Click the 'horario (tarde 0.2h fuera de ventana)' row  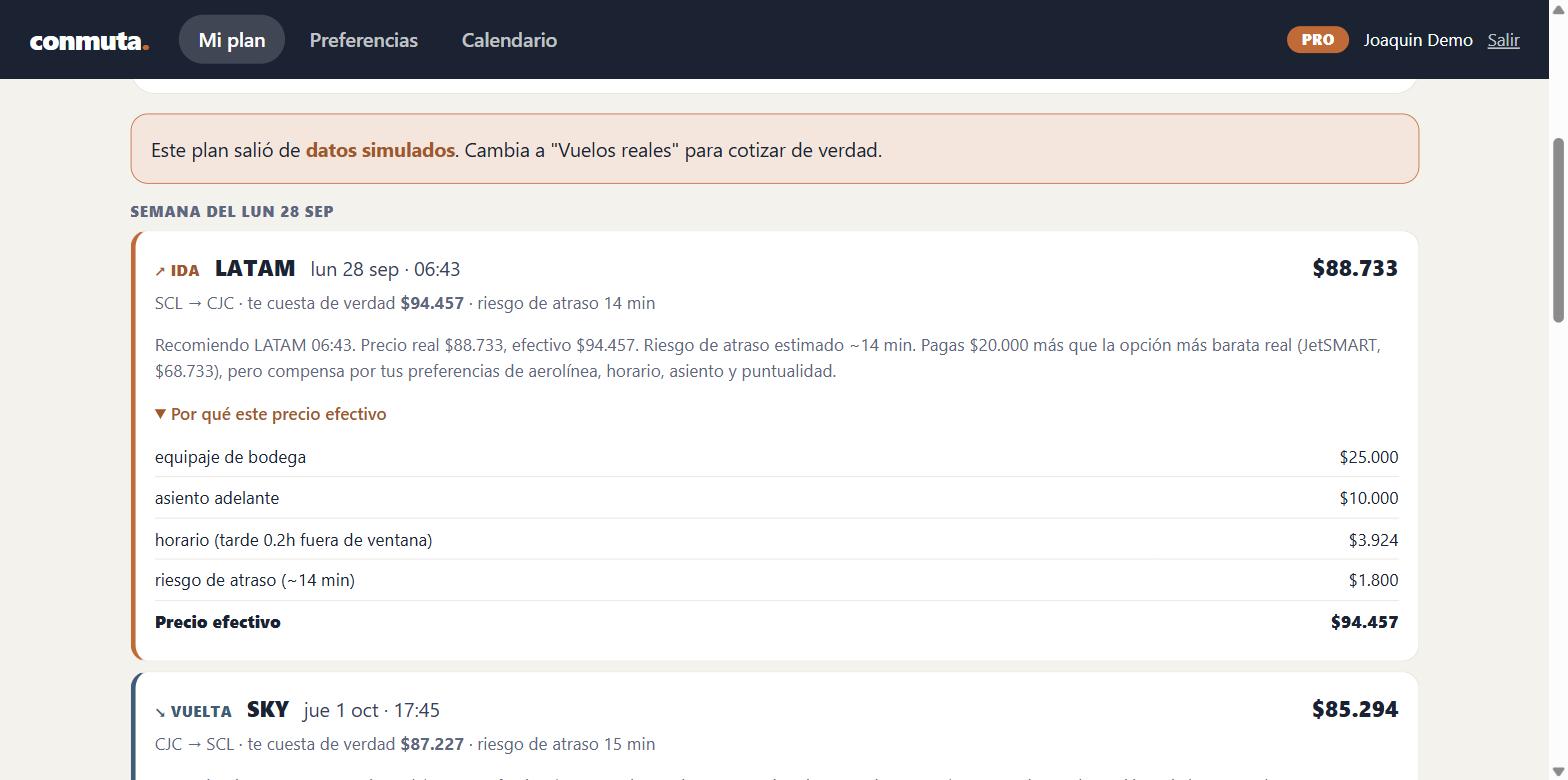pyautogui.click(x=776, y=540)
